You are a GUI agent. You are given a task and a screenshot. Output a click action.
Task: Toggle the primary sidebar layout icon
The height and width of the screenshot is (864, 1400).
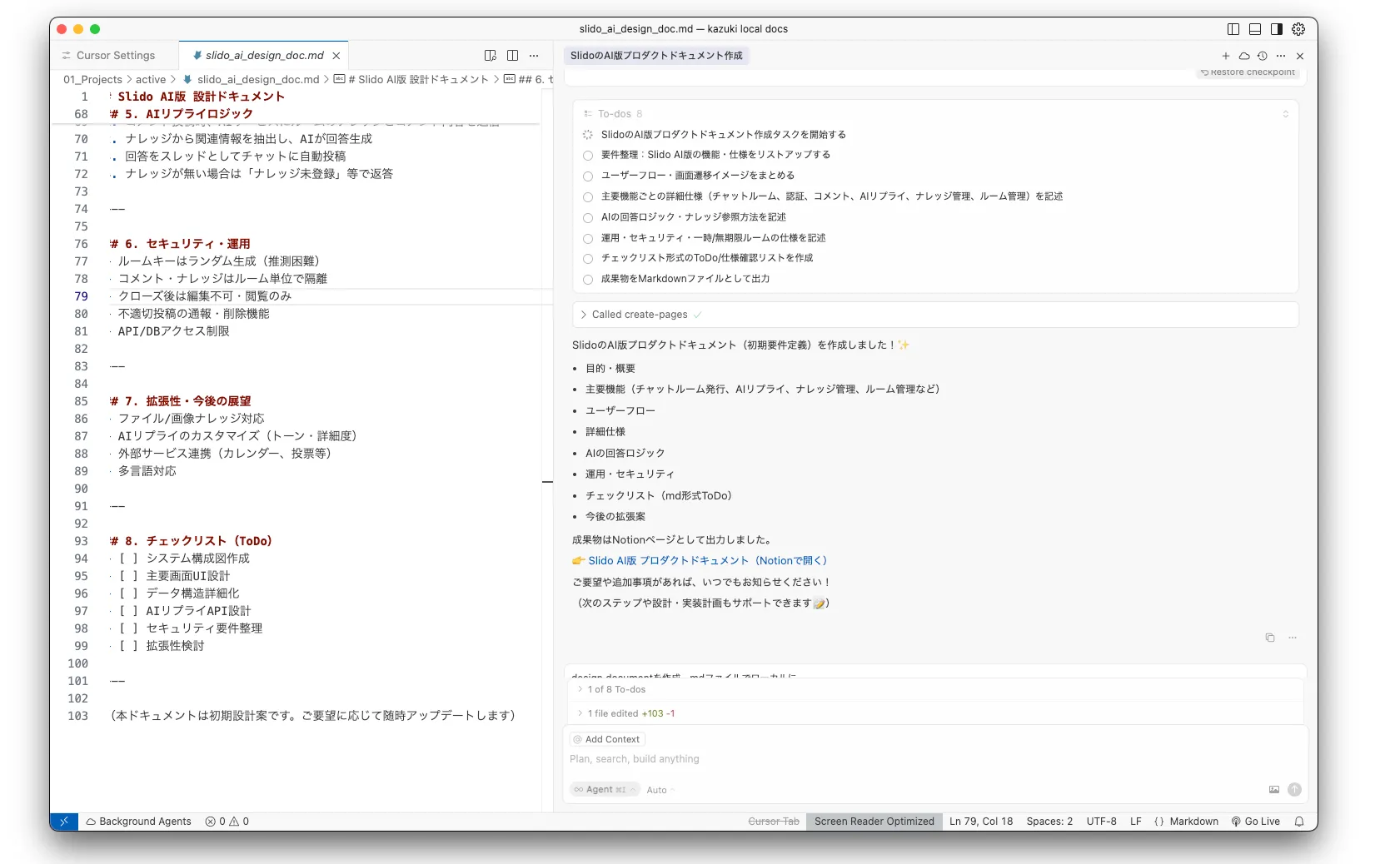pyautogui.click(x=1233, y=29)
